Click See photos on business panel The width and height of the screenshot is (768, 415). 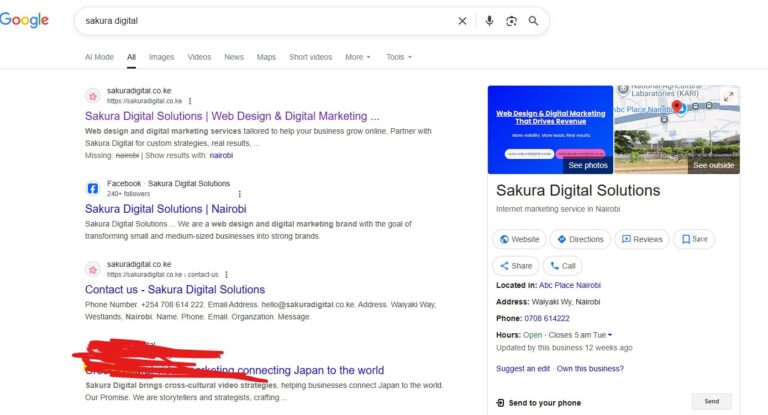588,166
